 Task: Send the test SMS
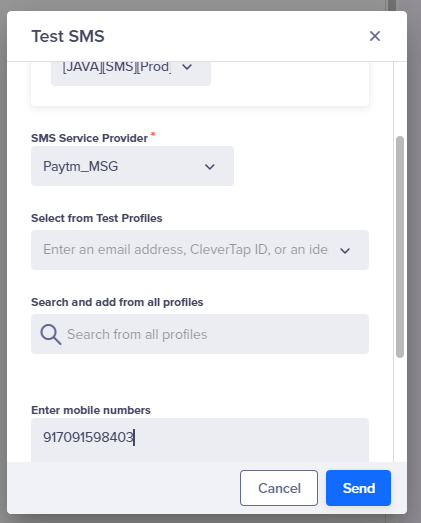(x=359, y=488)
